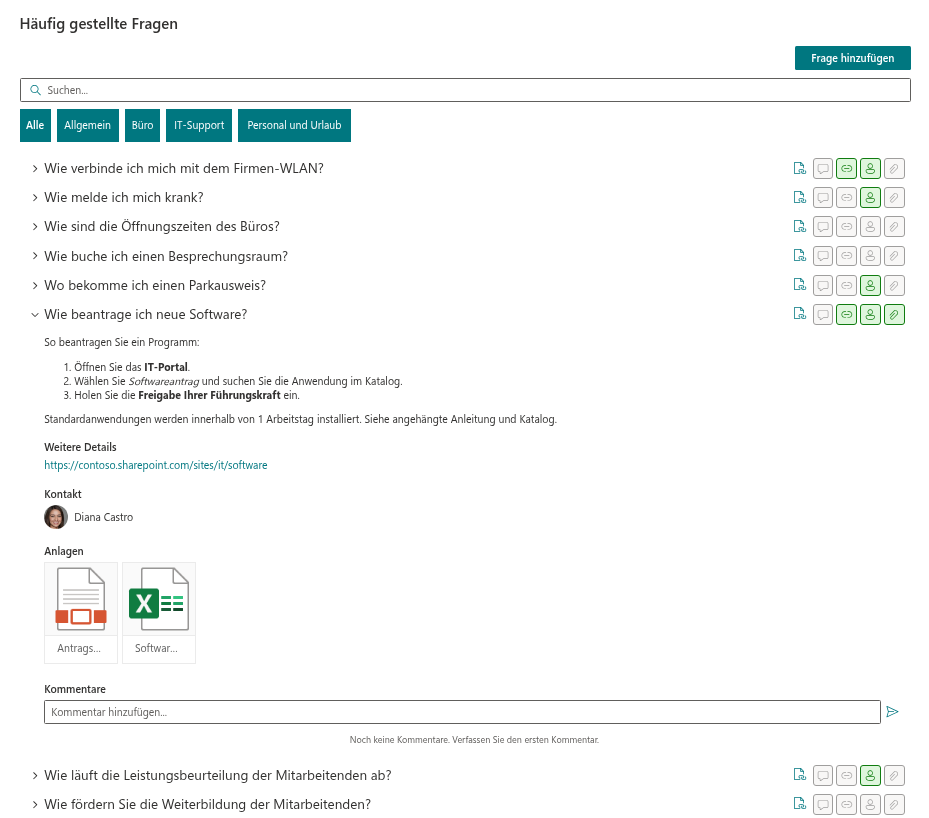Click the comment icon for the Firmen-WLAN question

(x=823, y=169)
